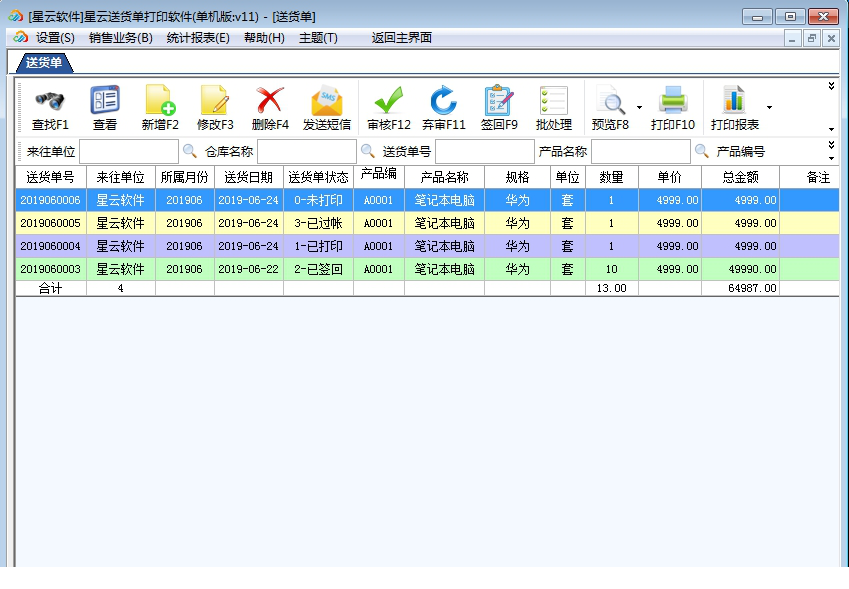Click the 查找F1 binoculars icon
849x589 pixels.
pos(50,100)
